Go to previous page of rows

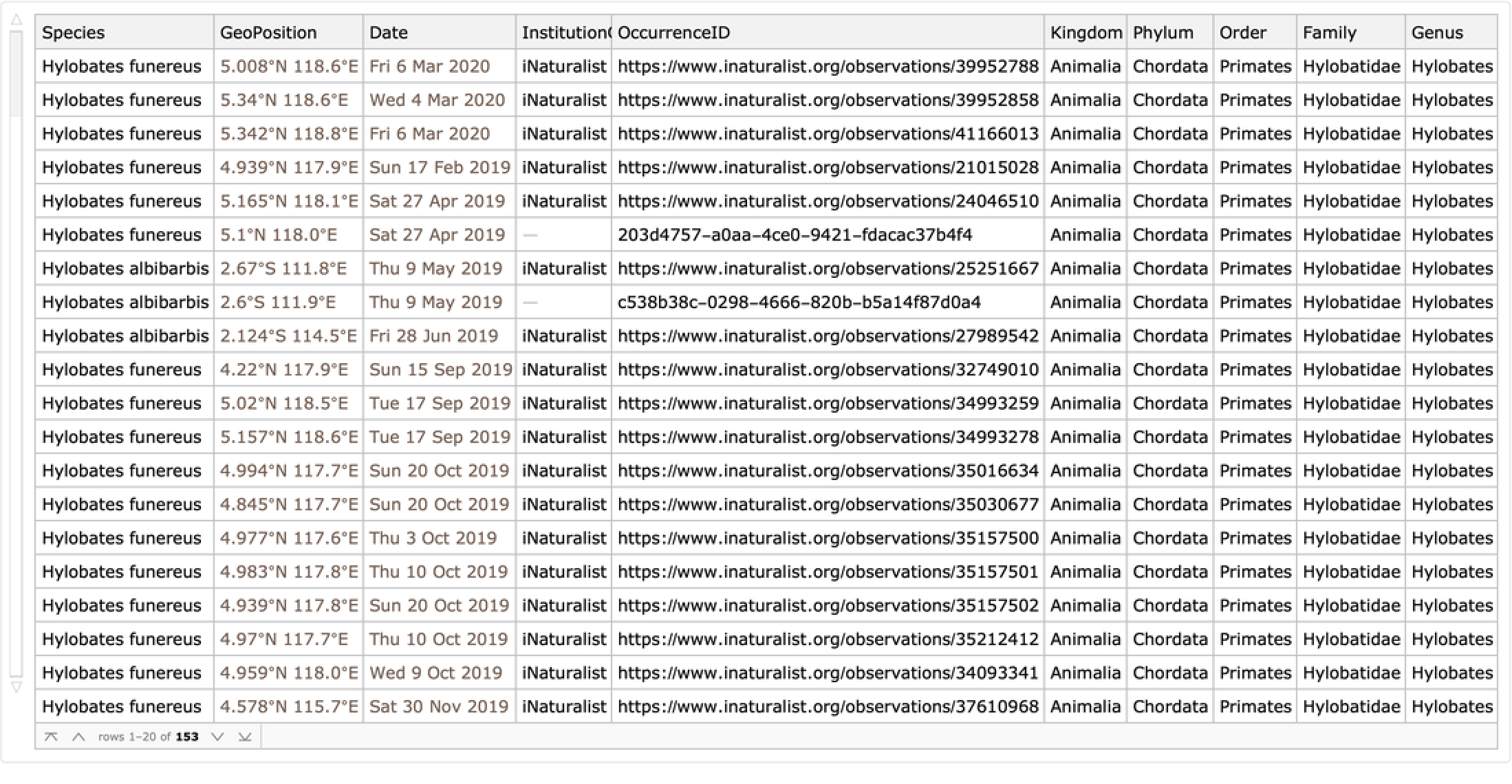point(78,737)
